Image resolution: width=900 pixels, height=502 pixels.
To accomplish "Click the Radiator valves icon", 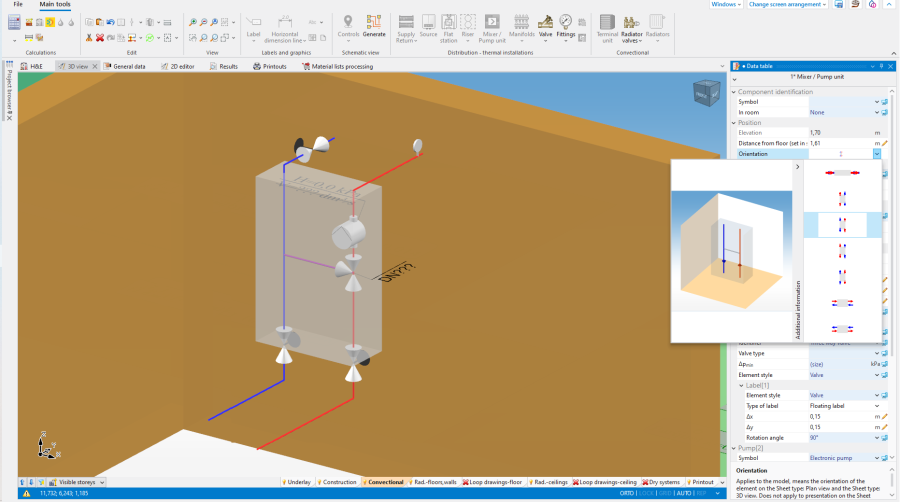I will click(631, 28).
